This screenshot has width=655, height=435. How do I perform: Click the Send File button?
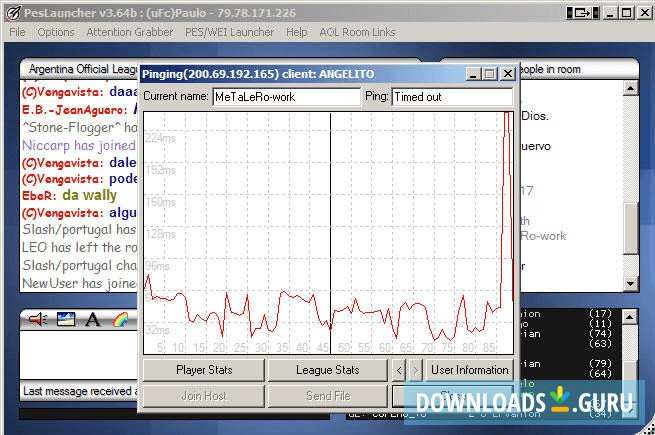328,396
